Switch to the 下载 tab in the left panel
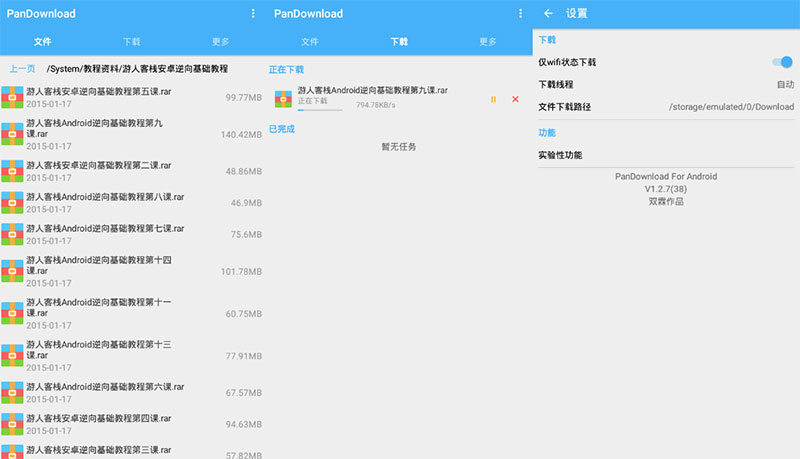The width and height of the screenshot is (800, 459). tap(132, 42)
